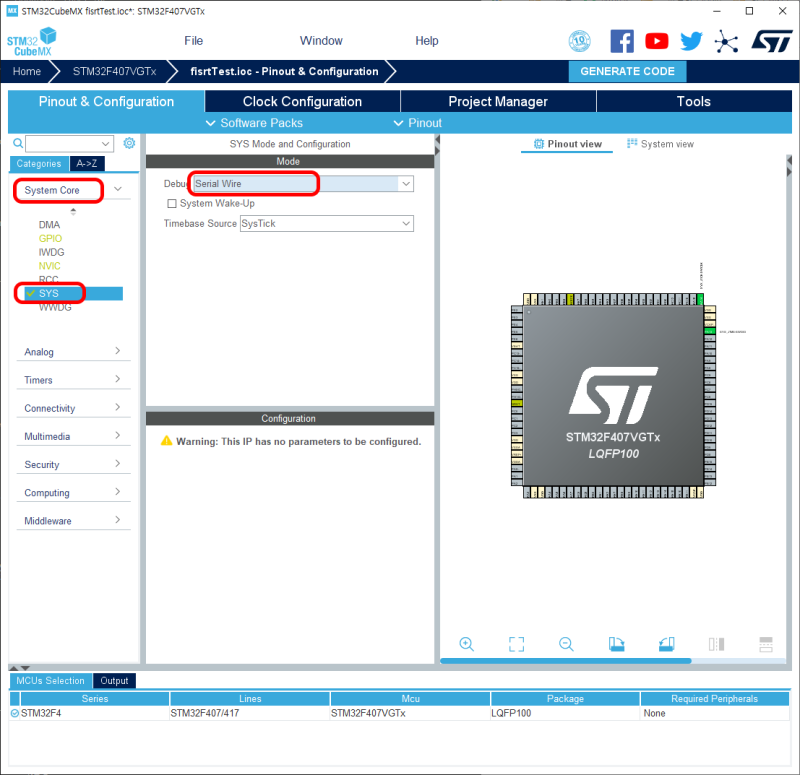Zoom in on the pinout view

(466, 644)
